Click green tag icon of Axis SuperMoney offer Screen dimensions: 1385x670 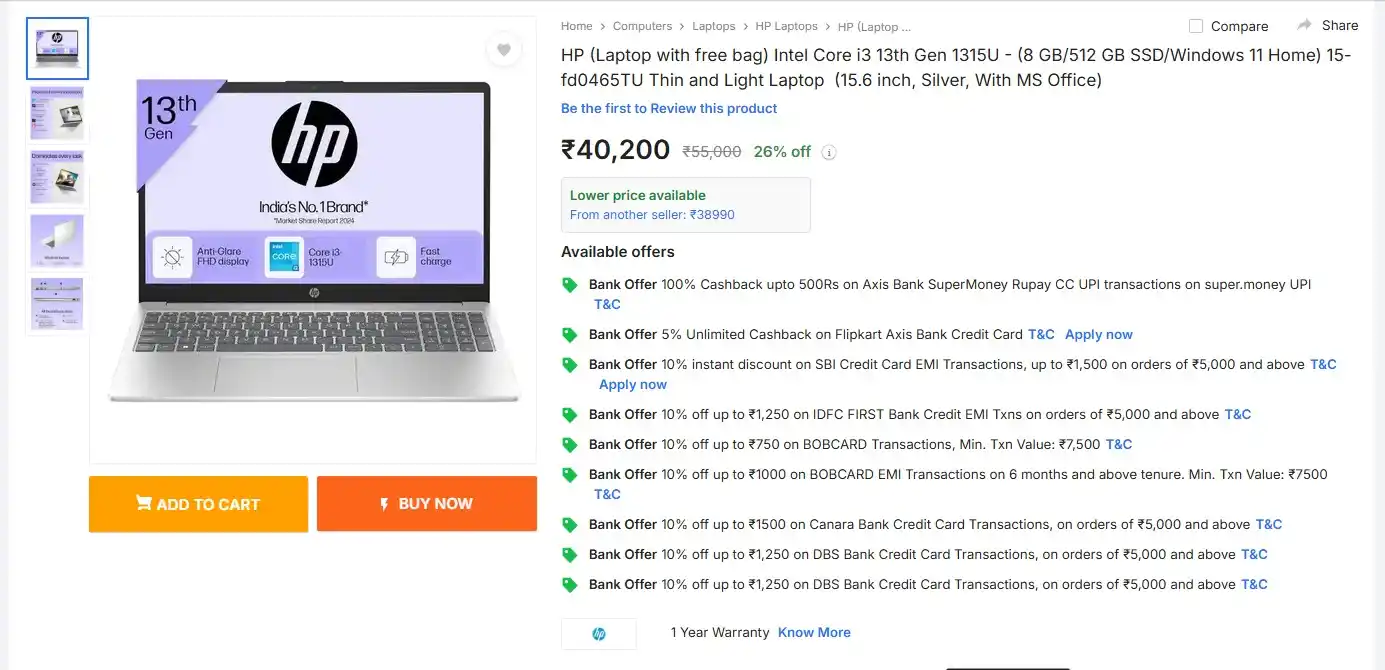pos(570,285)
